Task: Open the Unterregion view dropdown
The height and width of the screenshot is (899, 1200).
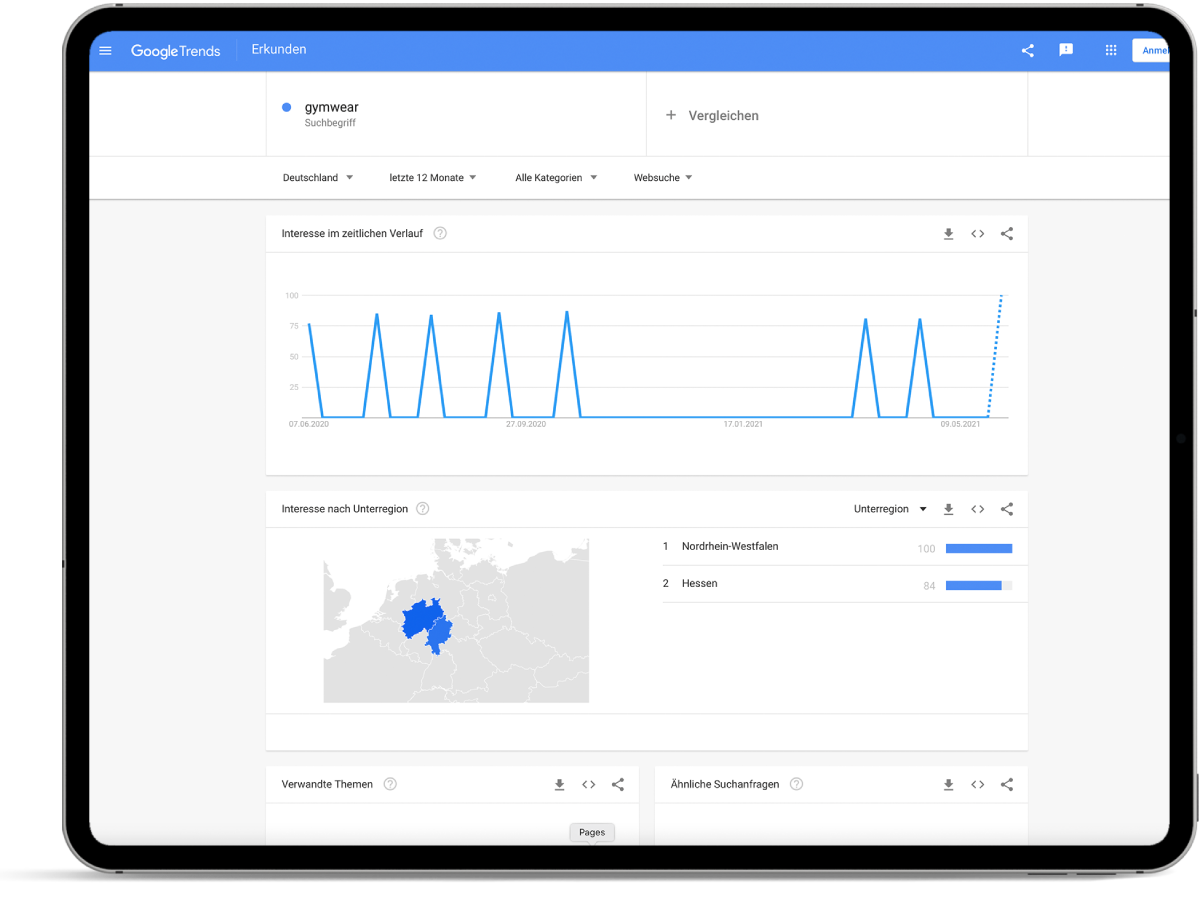Action: coord(890,509)
